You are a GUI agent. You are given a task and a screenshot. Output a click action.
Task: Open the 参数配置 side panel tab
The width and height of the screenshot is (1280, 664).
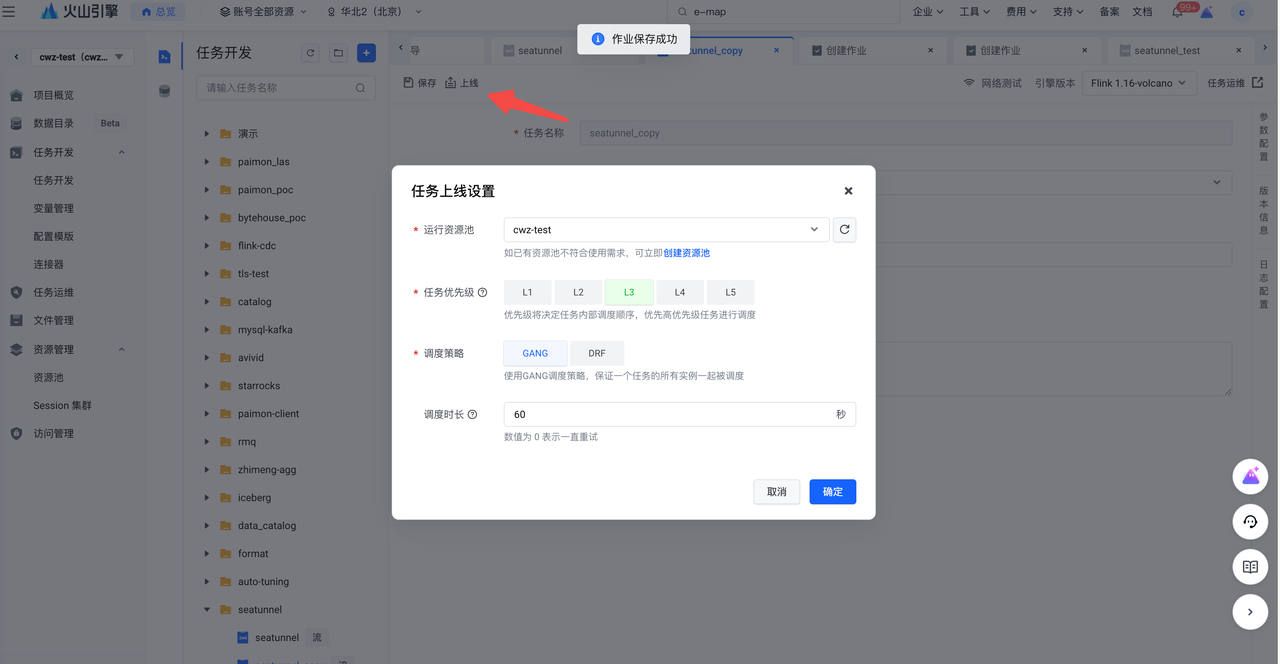pyautogui.click(x=1264, y=137)
